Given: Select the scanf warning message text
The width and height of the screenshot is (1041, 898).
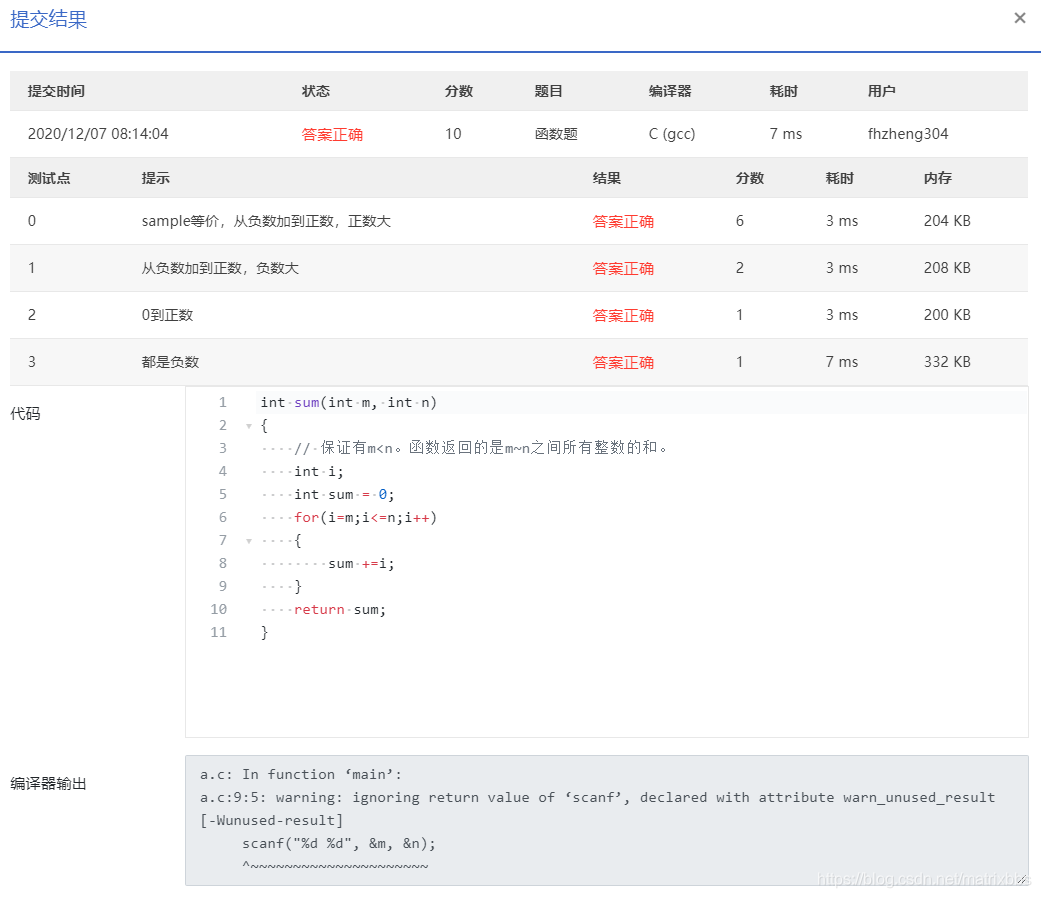Looking at the screenshot, I should point(600,797).
